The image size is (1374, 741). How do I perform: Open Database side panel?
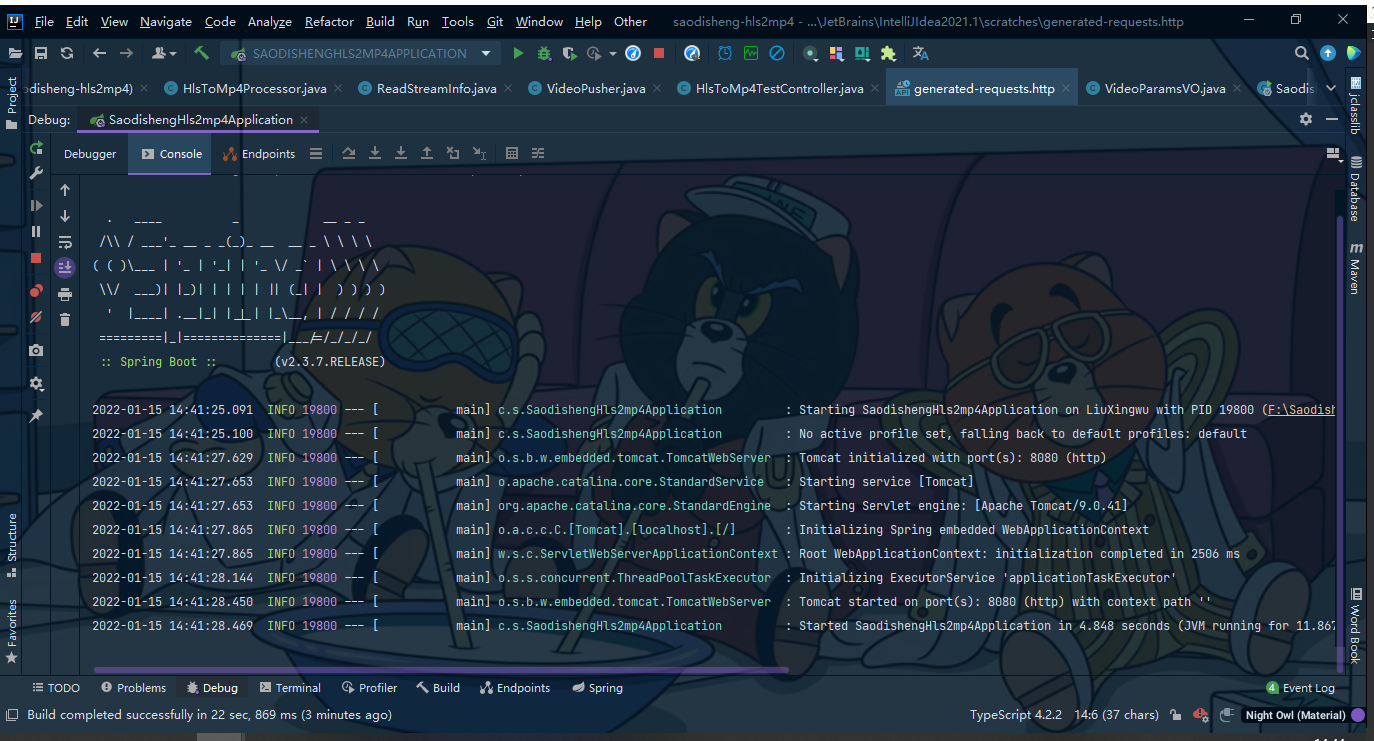(1356, 188)
